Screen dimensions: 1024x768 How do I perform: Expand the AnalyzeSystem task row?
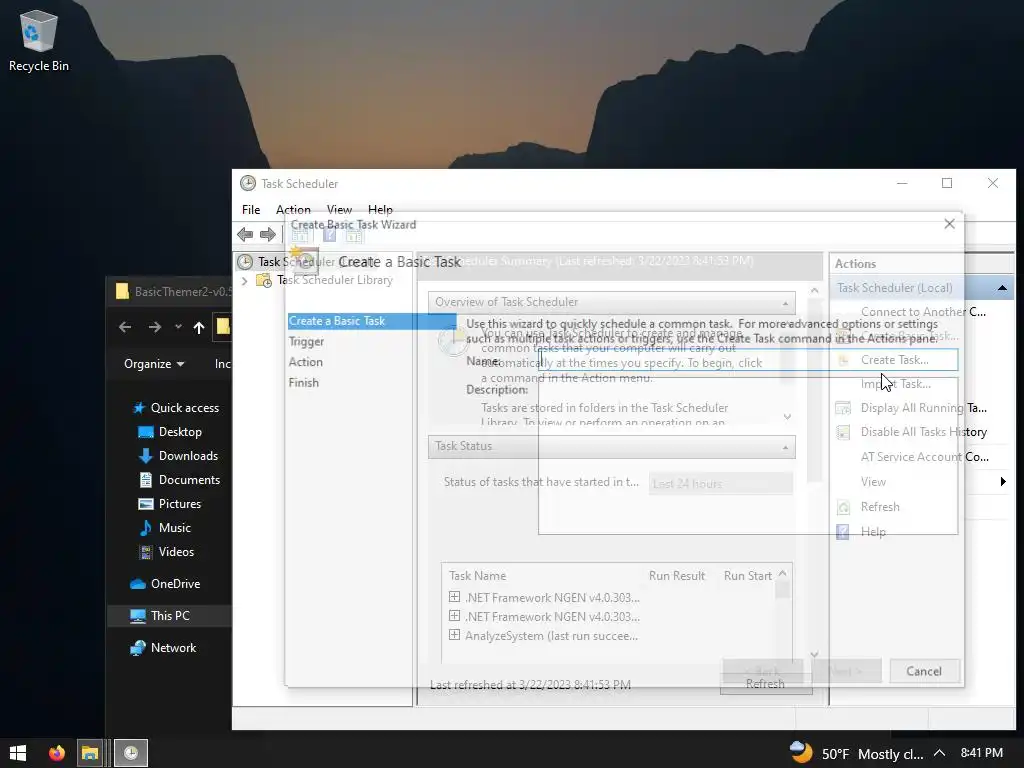[455, 635]
